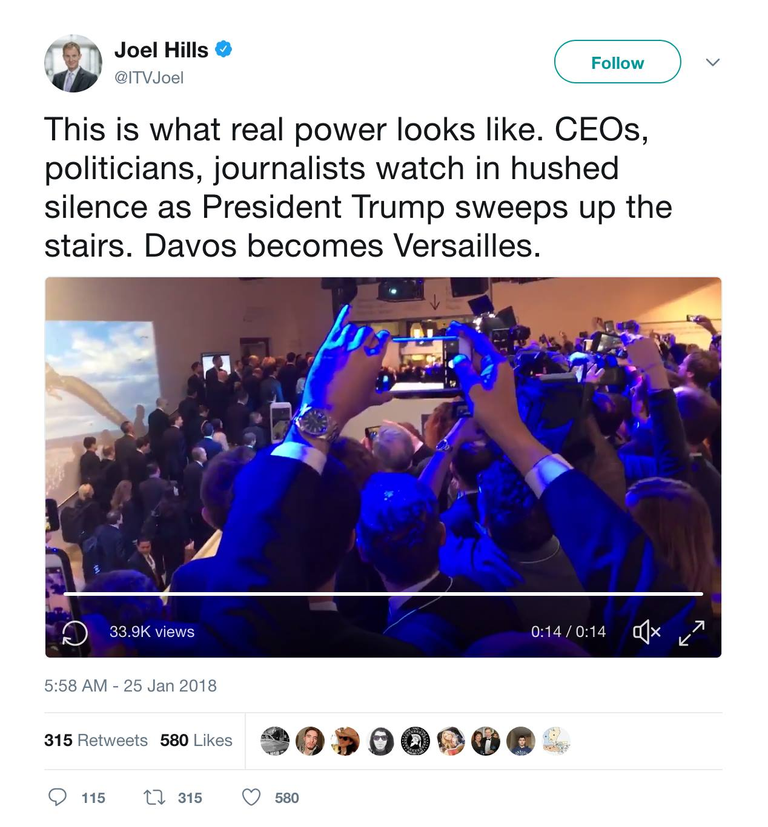
Task: Open the 580 Likes list
Action: point(196,741)
